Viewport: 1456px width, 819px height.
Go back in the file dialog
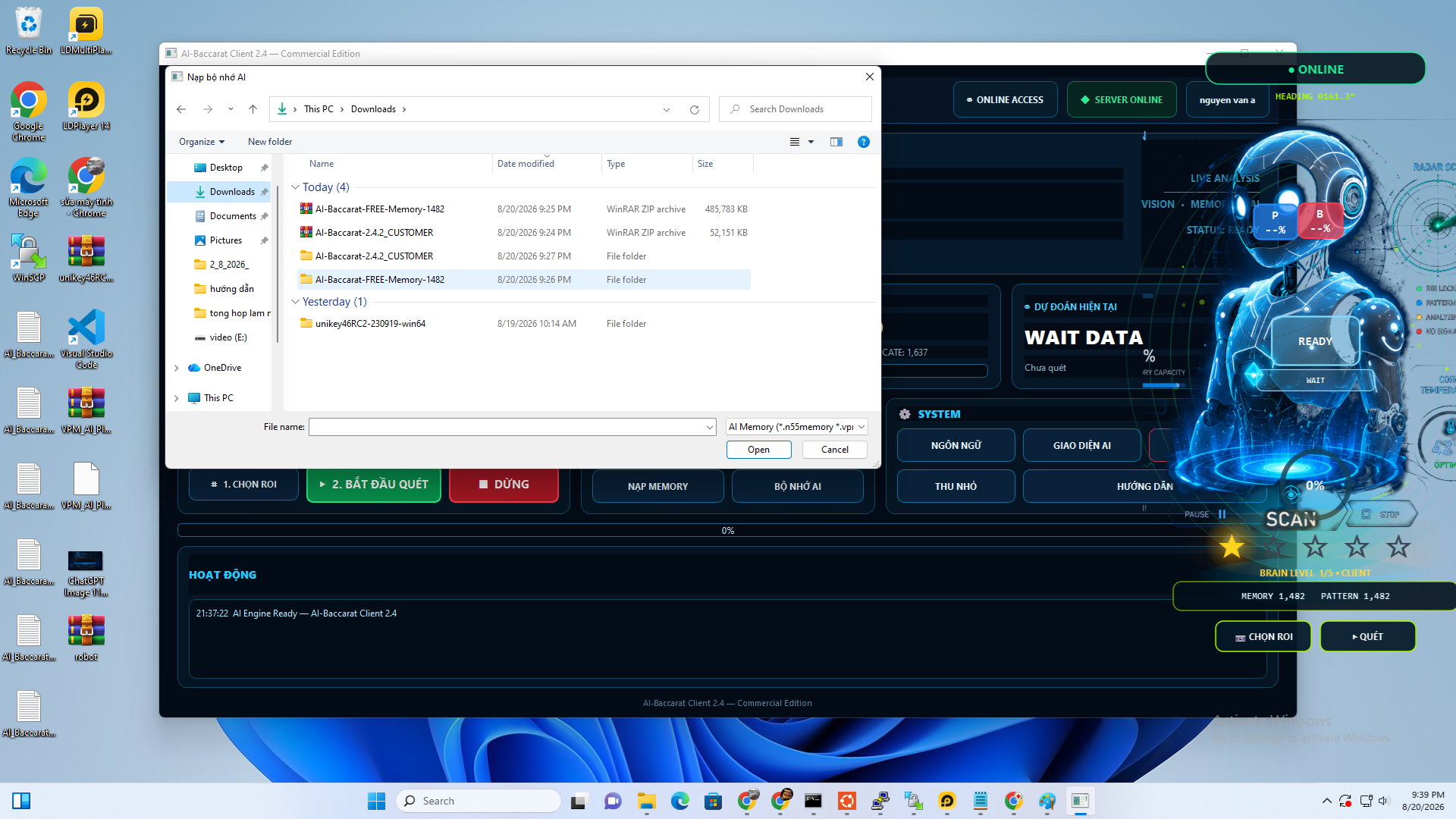181,109
